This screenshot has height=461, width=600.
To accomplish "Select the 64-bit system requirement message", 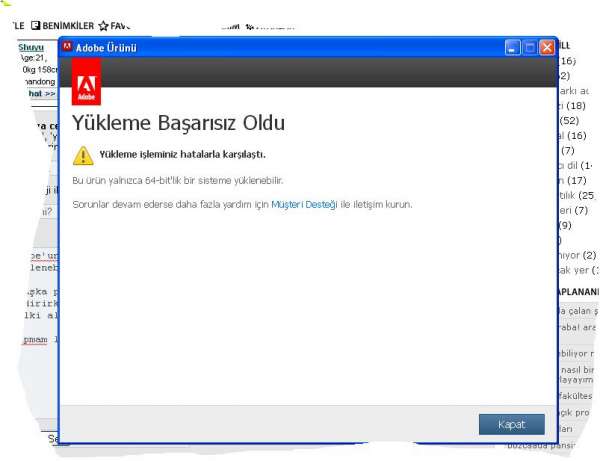I will tap(178, 181).
